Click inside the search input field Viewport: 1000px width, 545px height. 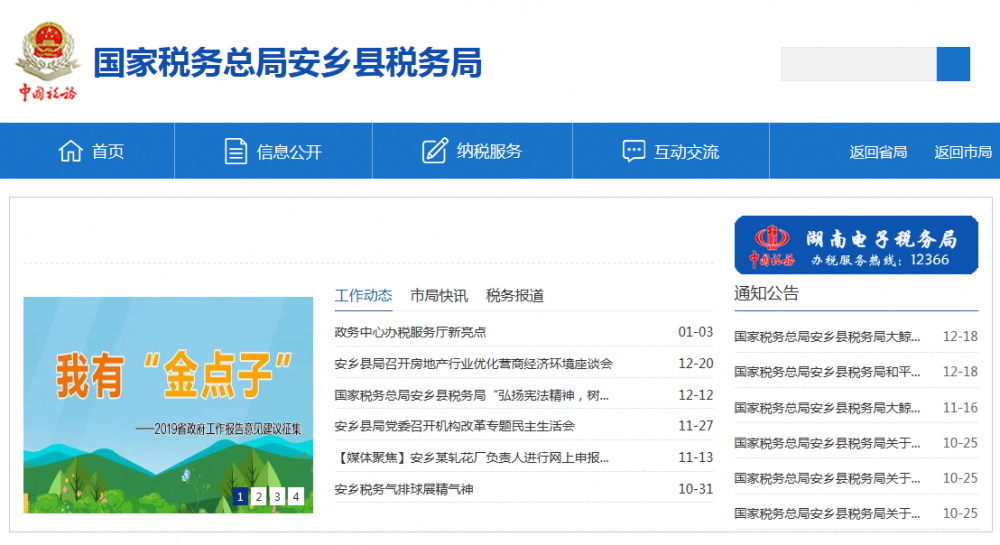pos(859,64)
